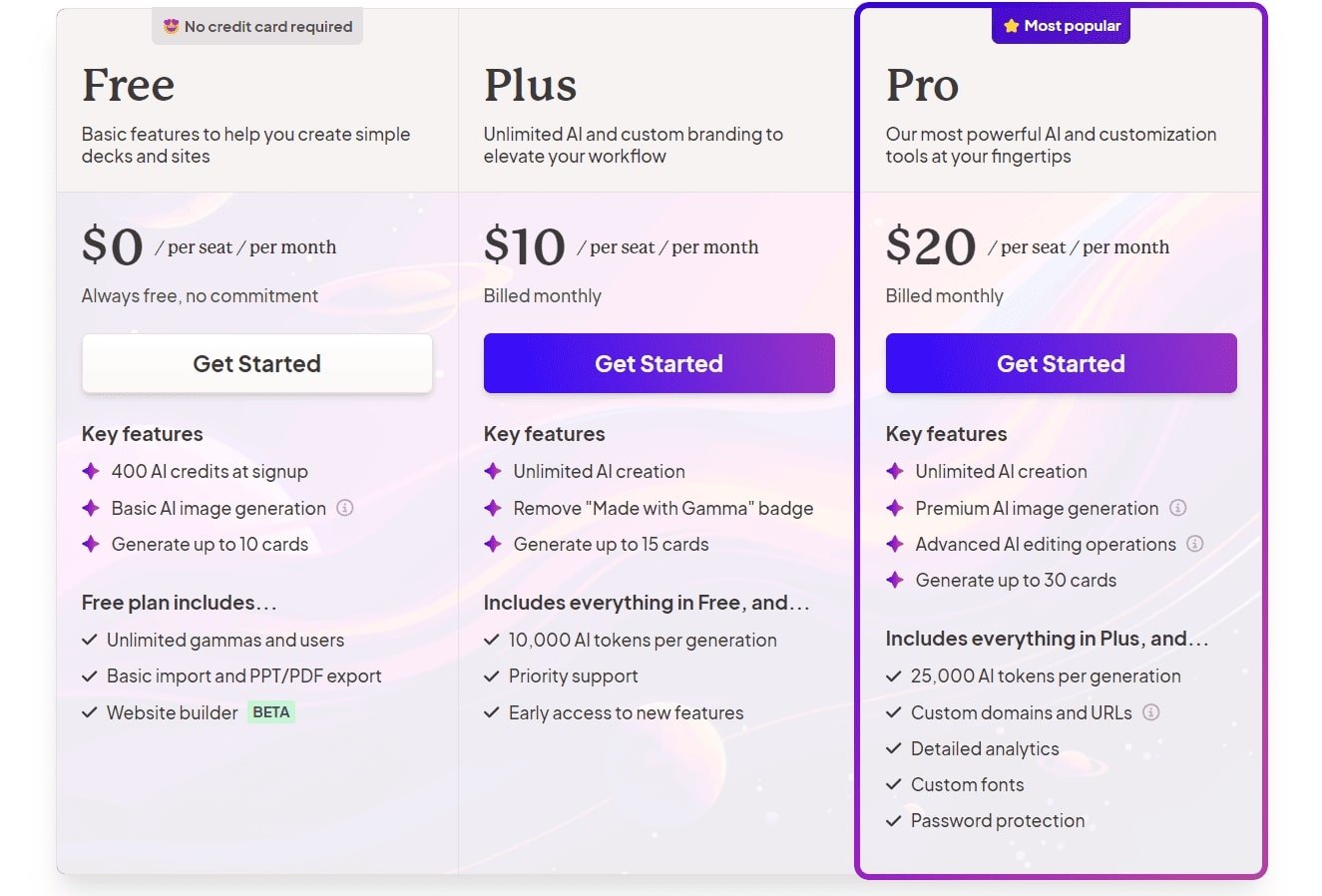Click the BETA badge next to Website builder
1322x896 pixels.
pyautogui.click(x=270, y=711)
